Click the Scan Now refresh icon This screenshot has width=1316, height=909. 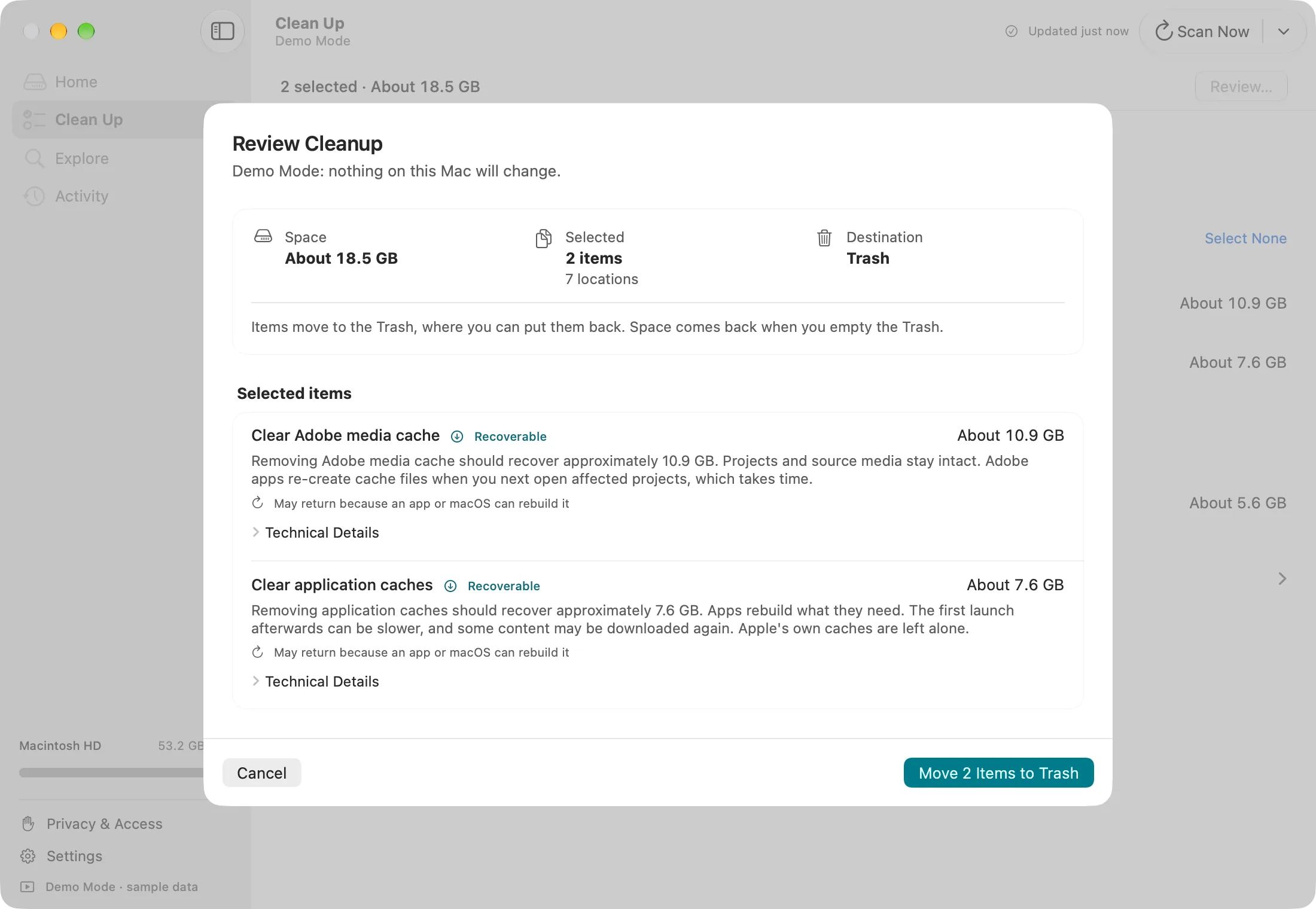point(1163,31)
